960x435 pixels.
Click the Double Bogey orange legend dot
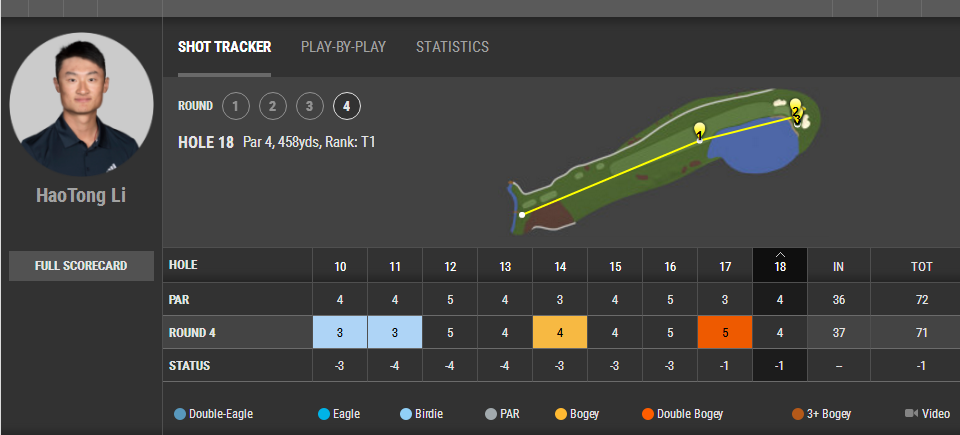648,414
